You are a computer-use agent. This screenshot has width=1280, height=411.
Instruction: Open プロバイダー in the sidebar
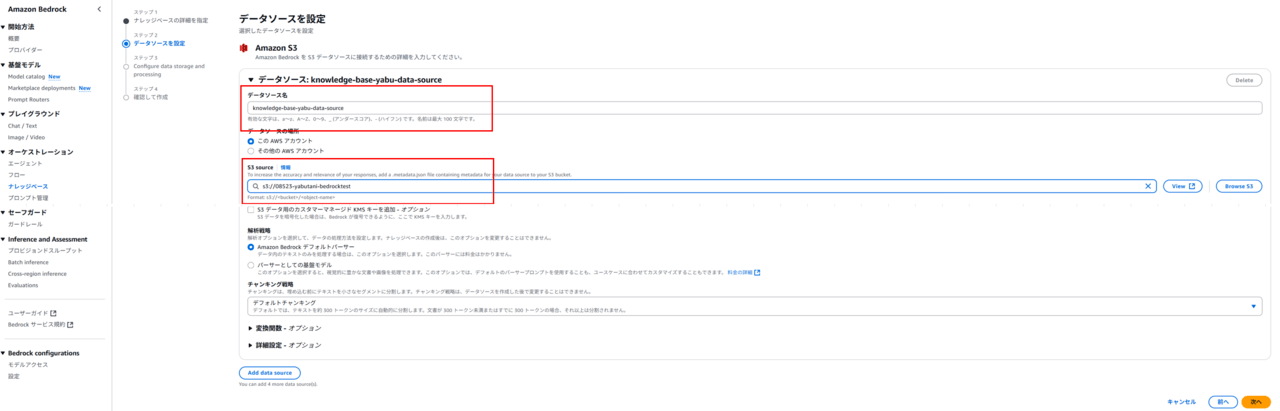point(25,49)
